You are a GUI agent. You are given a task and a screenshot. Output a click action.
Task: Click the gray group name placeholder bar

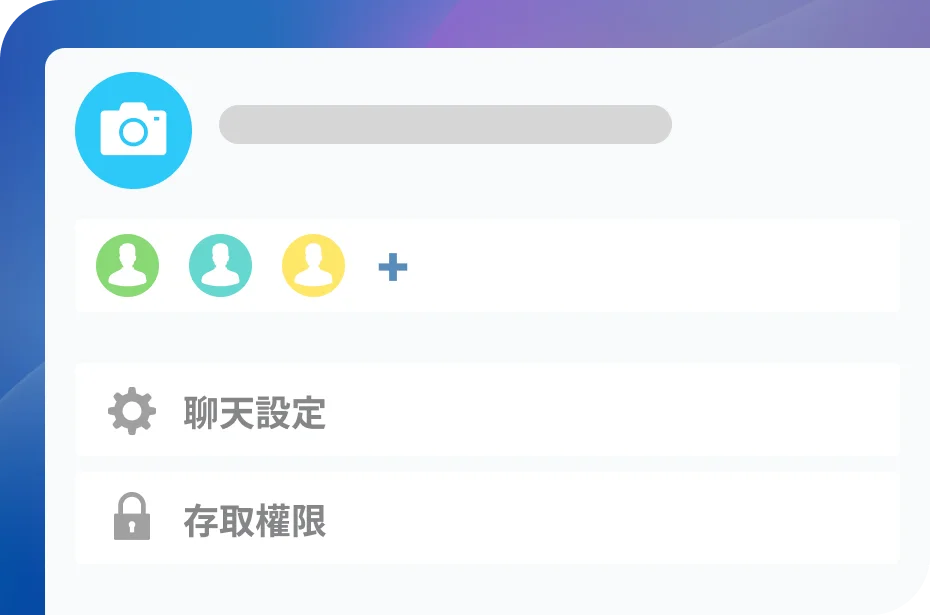[445, 125]
